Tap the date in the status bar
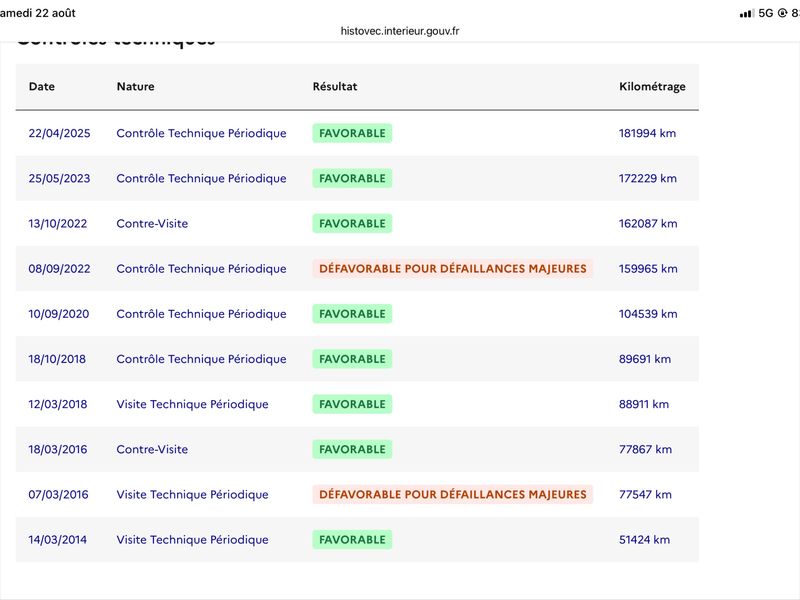The height and width of the screenshot is (600, 800). coord(38,13)
